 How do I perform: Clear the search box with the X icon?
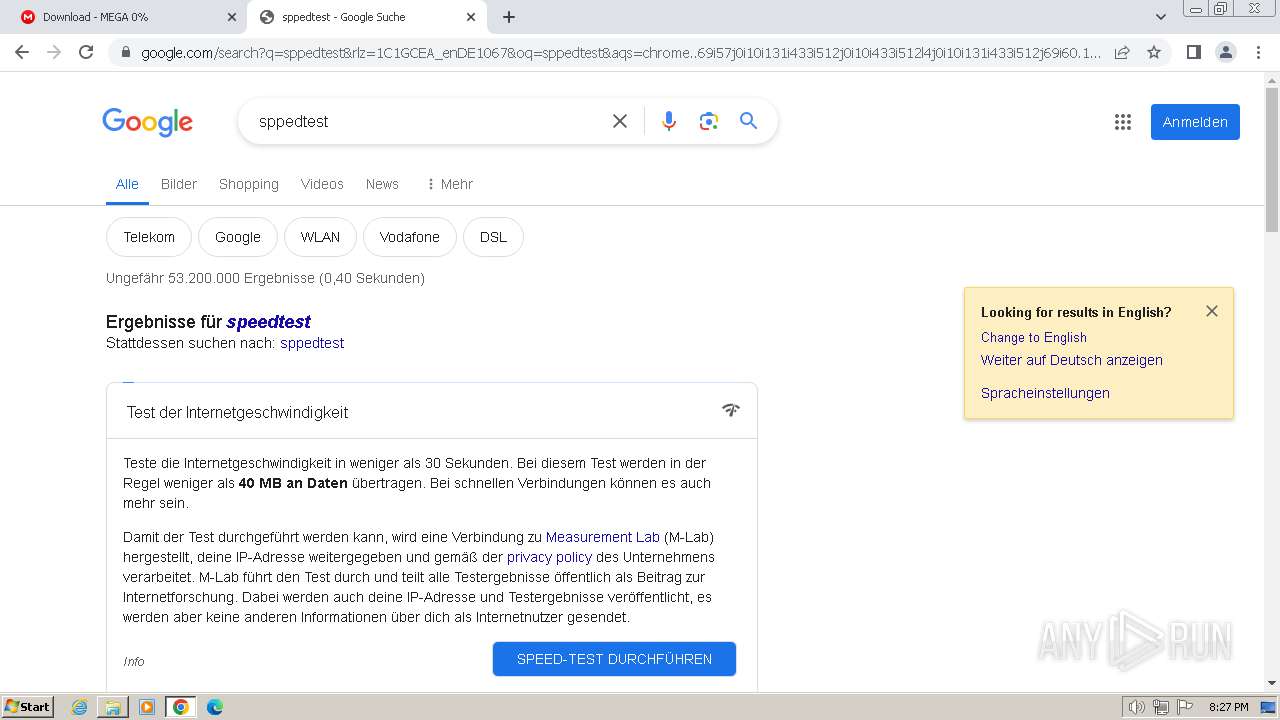tap(620, 121)
